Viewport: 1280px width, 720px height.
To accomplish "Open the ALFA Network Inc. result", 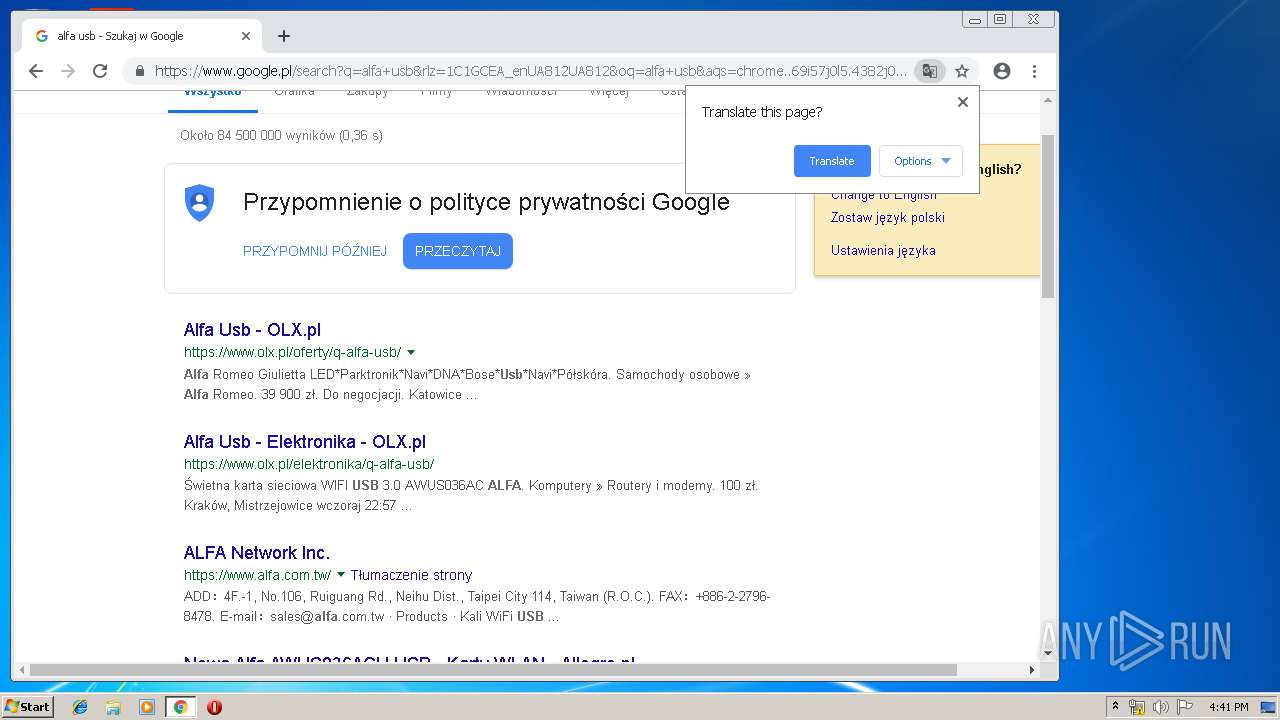I will point(257,553).
